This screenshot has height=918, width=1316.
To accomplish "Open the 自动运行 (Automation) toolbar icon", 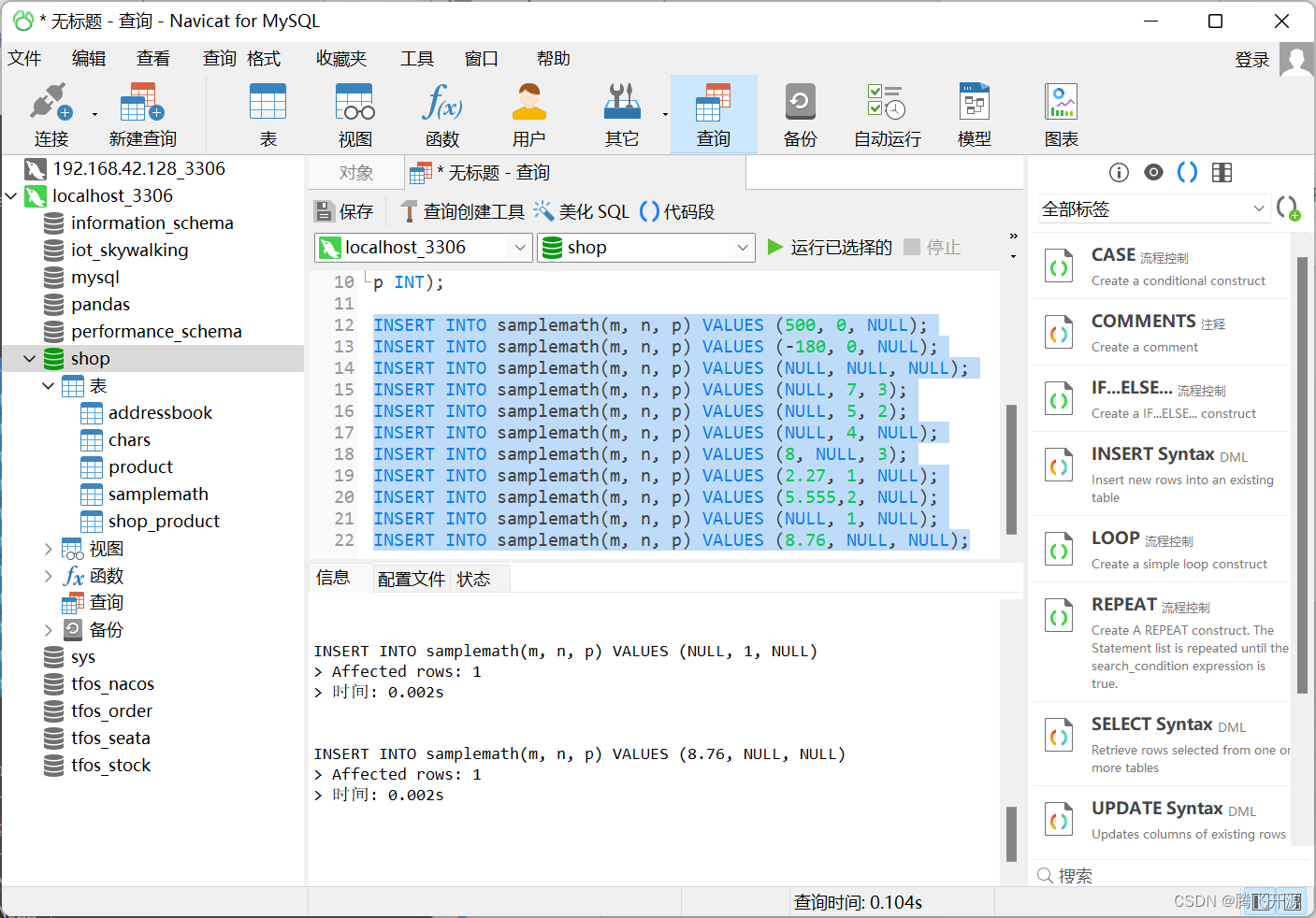I will click(x=887, y=114).
